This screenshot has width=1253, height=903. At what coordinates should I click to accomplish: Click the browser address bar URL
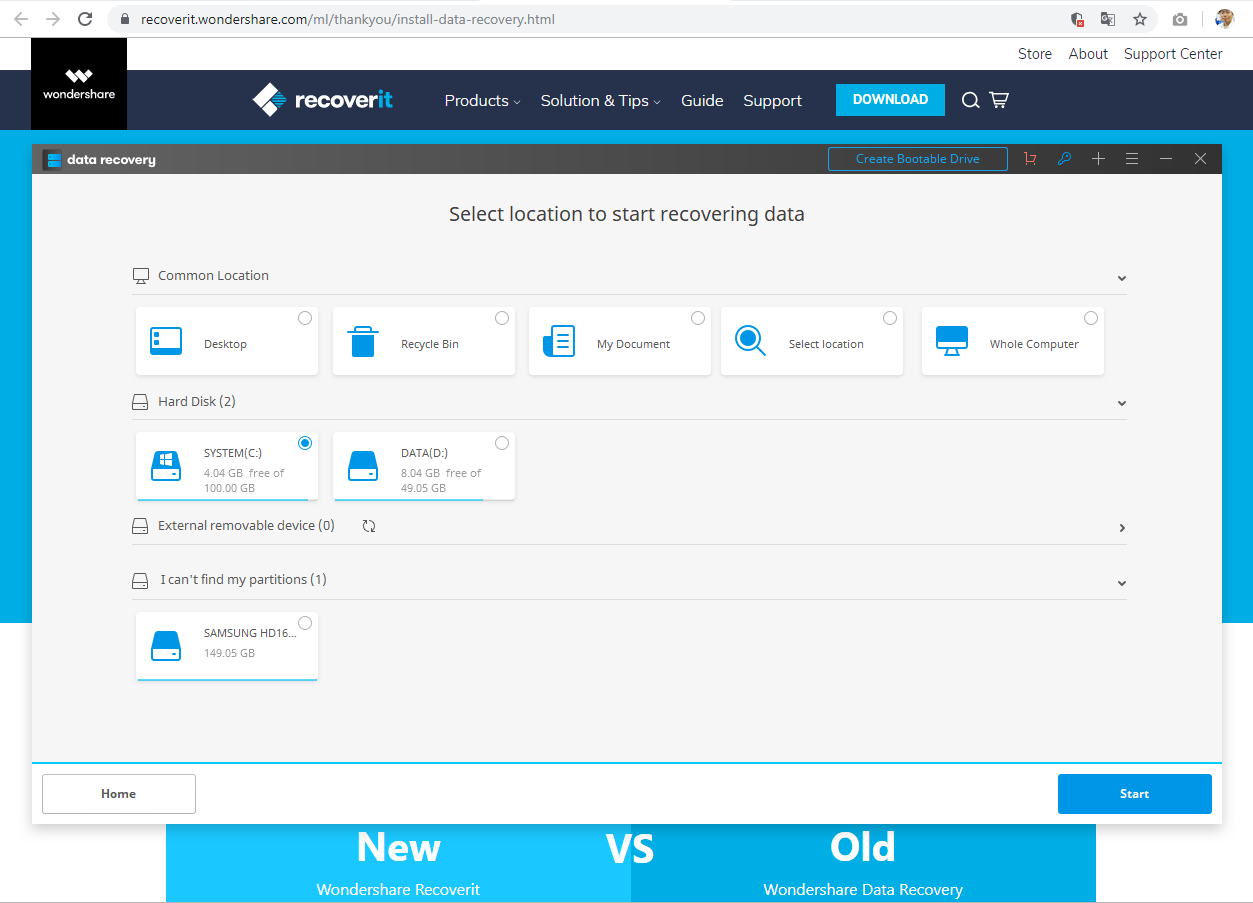pyautogui.click(x=348, y=19)
